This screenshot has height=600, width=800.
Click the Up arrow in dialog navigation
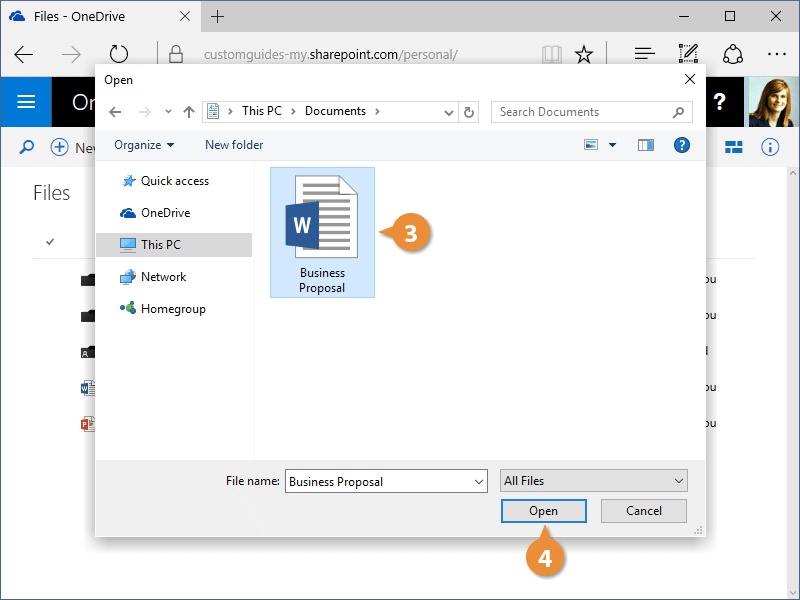[188, 112]
